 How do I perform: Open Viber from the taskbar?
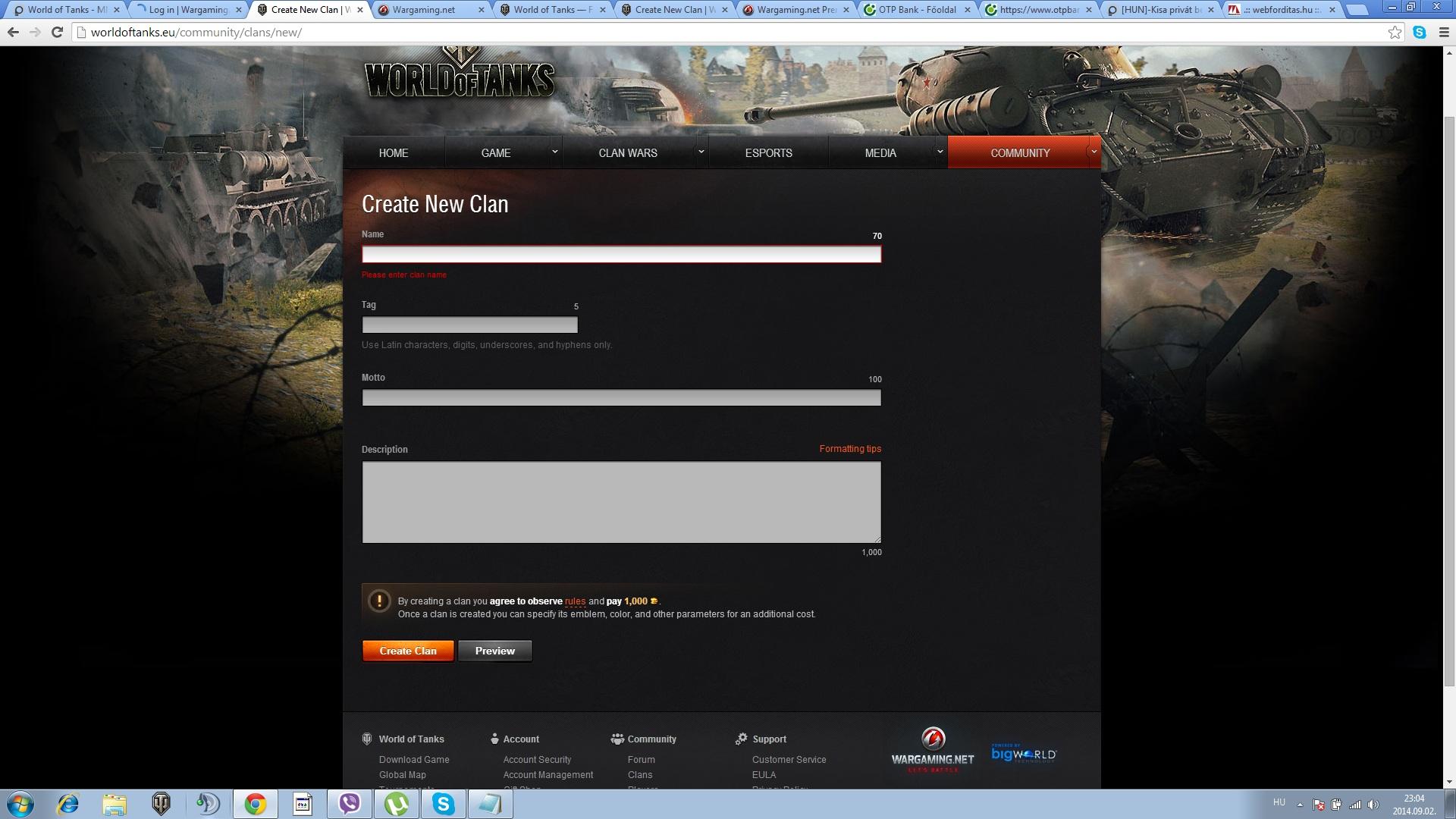[350, 804]
